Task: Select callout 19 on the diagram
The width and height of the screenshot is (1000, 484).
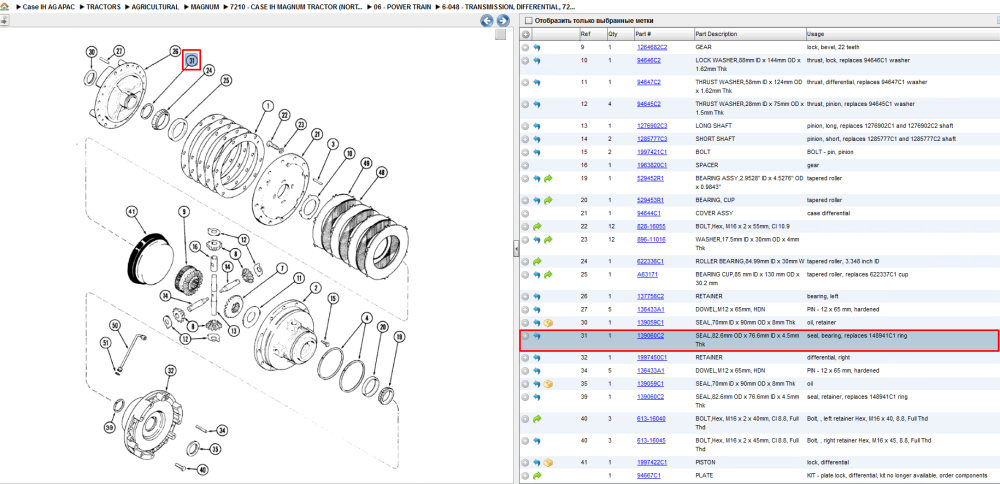Action: tap(399, 336)
